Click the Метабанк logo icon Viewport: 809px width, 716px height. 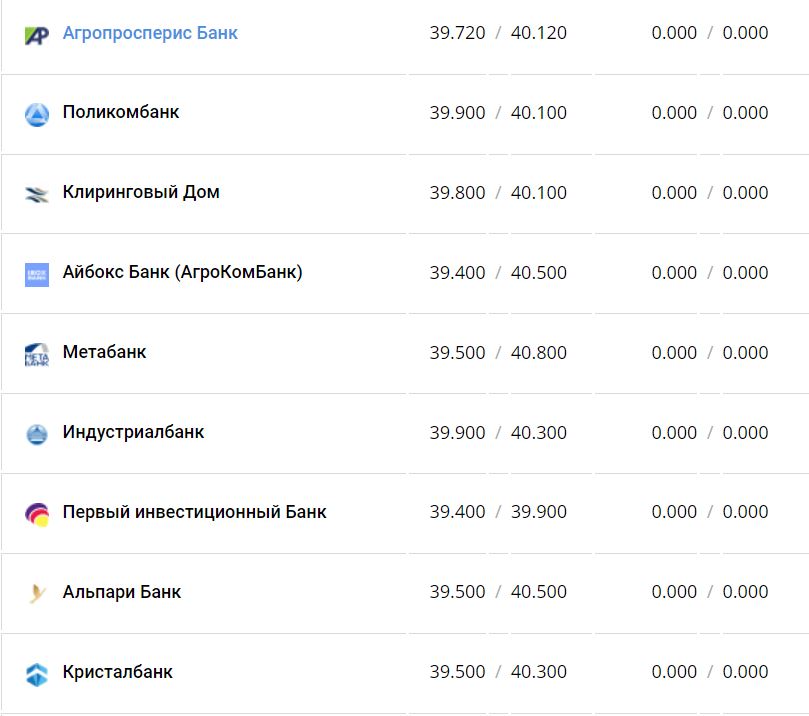point(37,354)
